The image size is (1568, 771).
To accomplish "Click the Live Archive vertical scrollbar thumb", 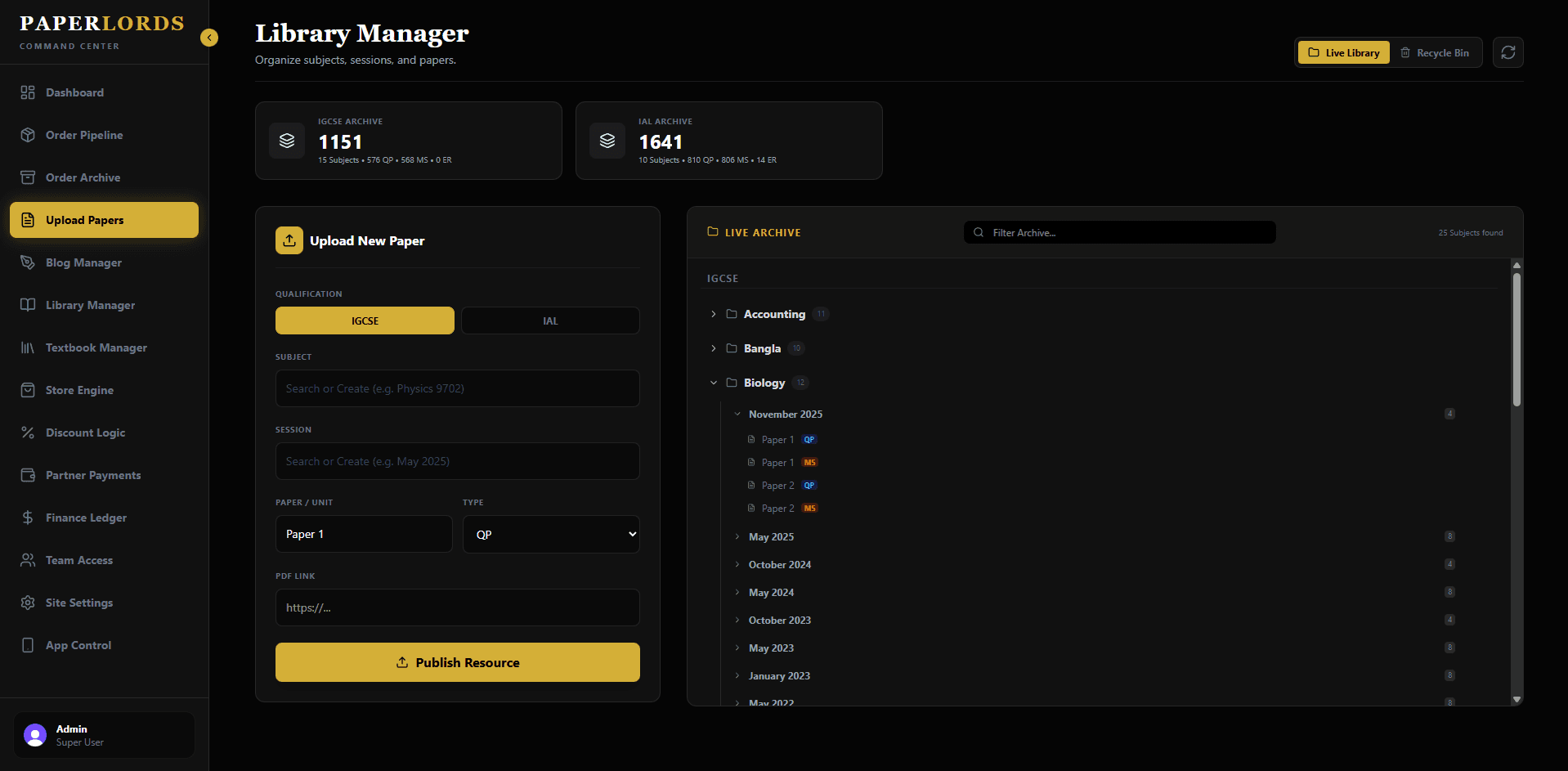I will (x=1516, y=339).
